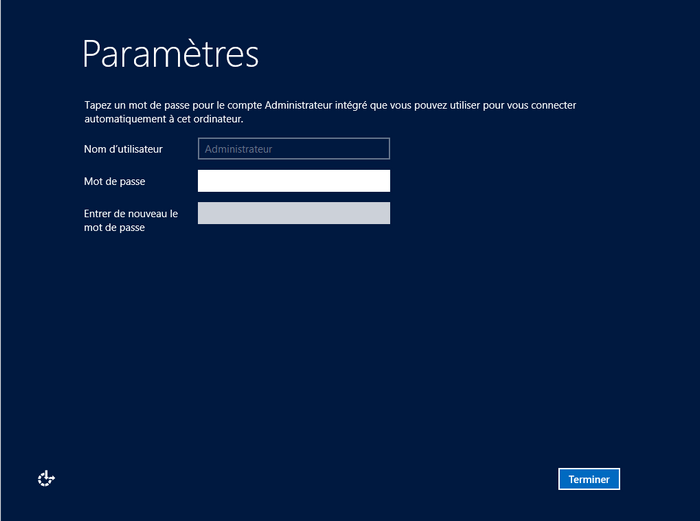Click the 'Entrer de nouveau le mot de passe' label

(x=131, y=221)
